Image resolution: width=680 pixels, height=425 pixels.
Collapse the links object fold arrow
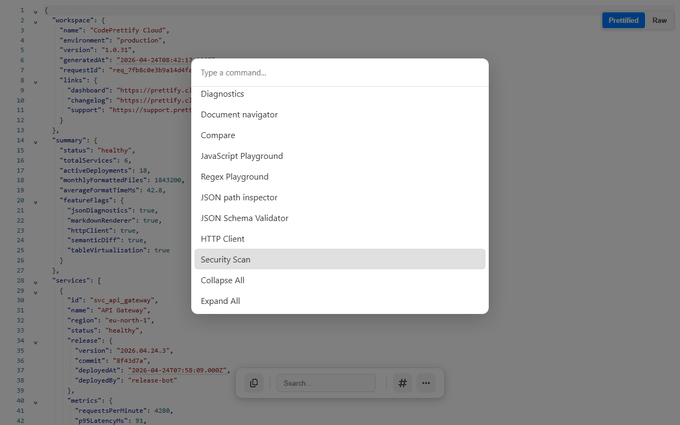click(x=36, y=82)
